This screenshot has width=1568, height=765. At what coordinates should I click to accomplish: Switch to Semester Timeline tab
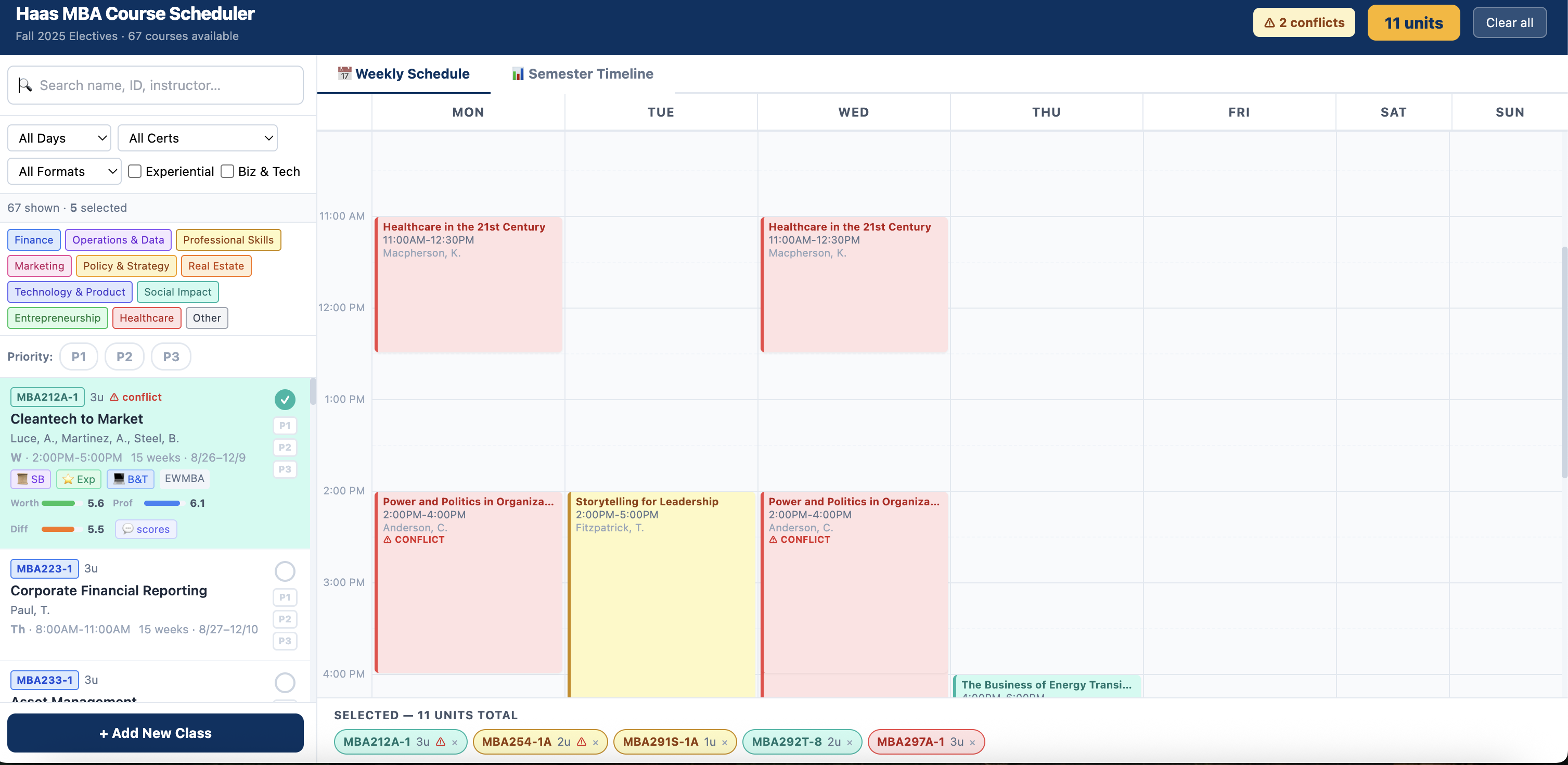[583, 74]
